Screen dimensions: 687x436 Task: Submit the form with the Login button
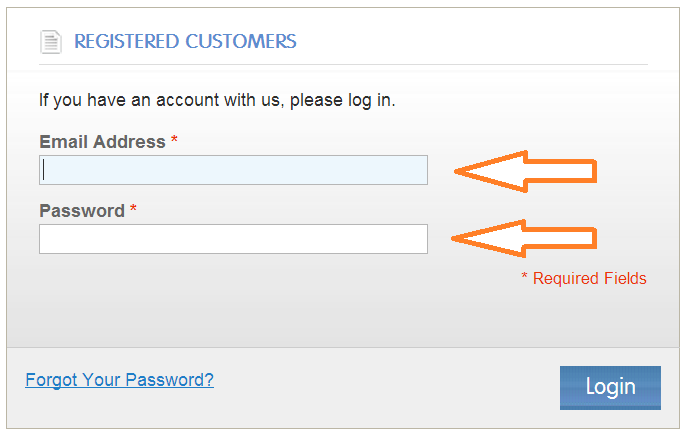point(610,388)
